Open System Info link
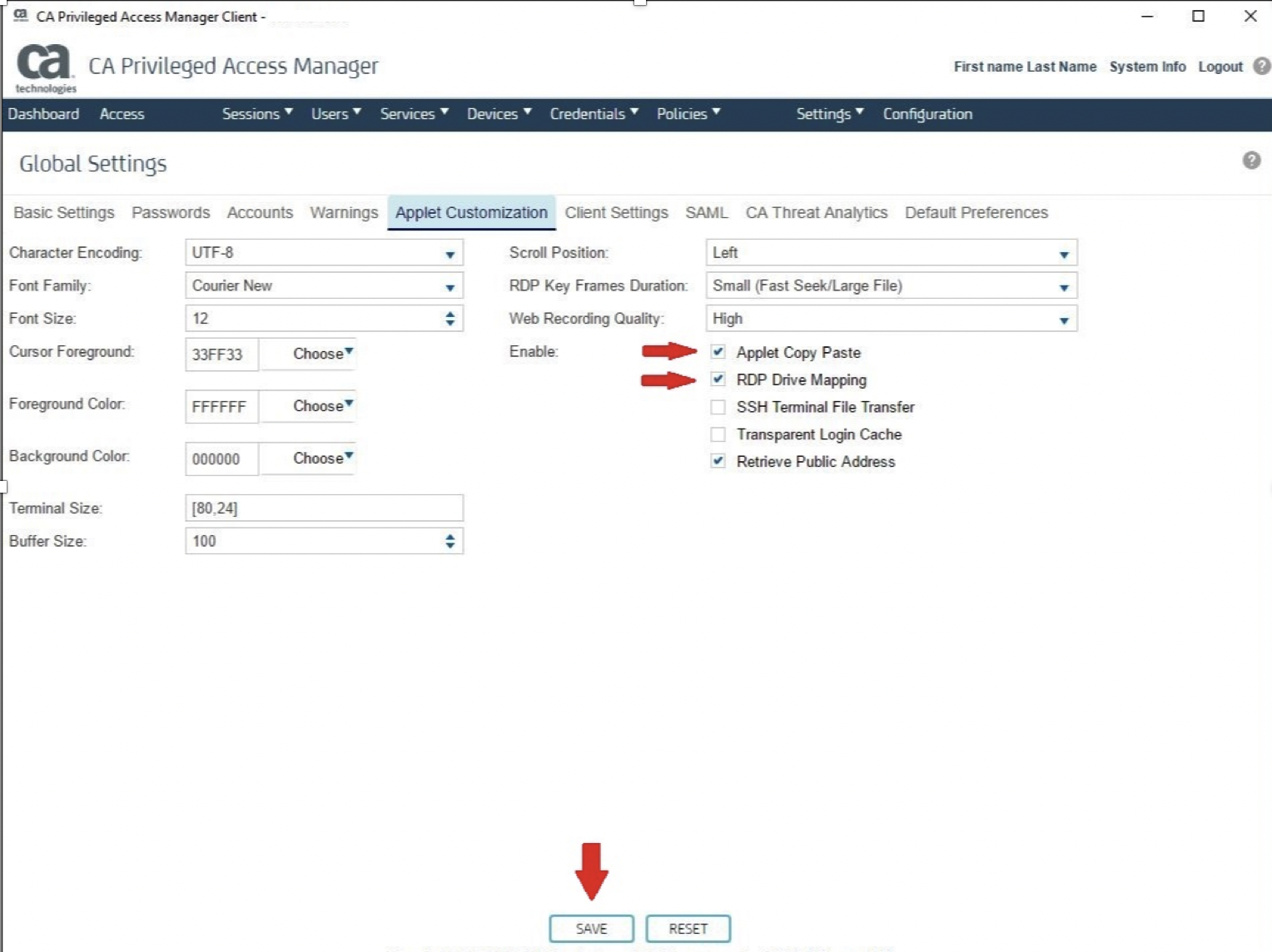Image resolution: width=1272 pixels, height=952 pixels. [x=1147, y=67]
